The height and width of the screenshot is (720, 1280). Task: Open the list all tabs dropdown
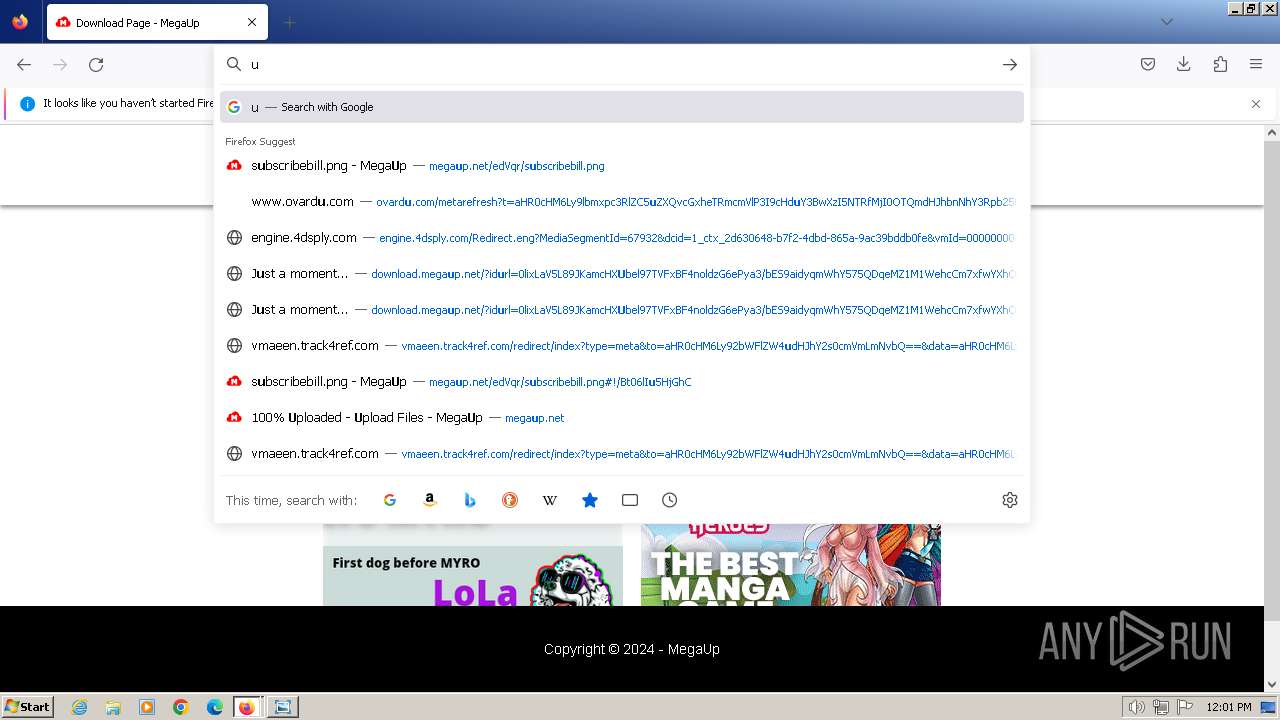coord(1166,22)
